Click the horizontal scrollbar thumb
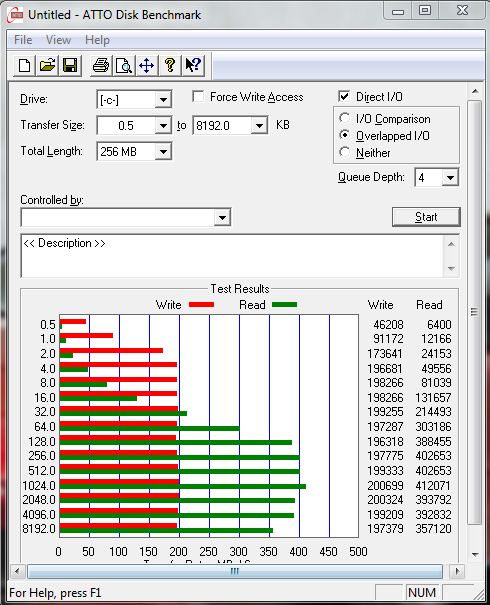Image resolution: width=490 pixels, height=605 pixels. click(235, 571)
